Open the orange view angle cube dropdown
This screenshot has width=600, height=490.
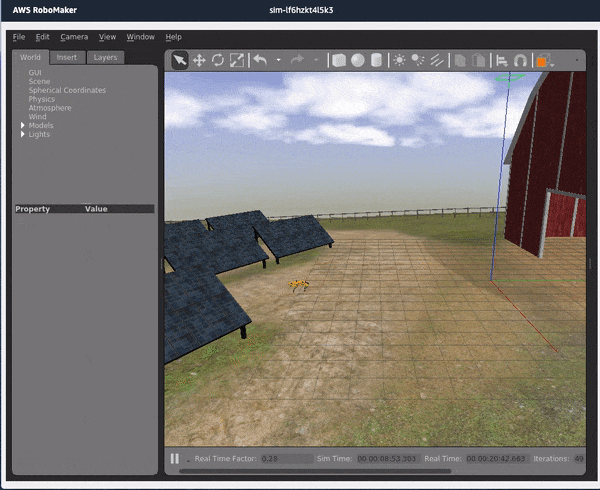[545, 61]
